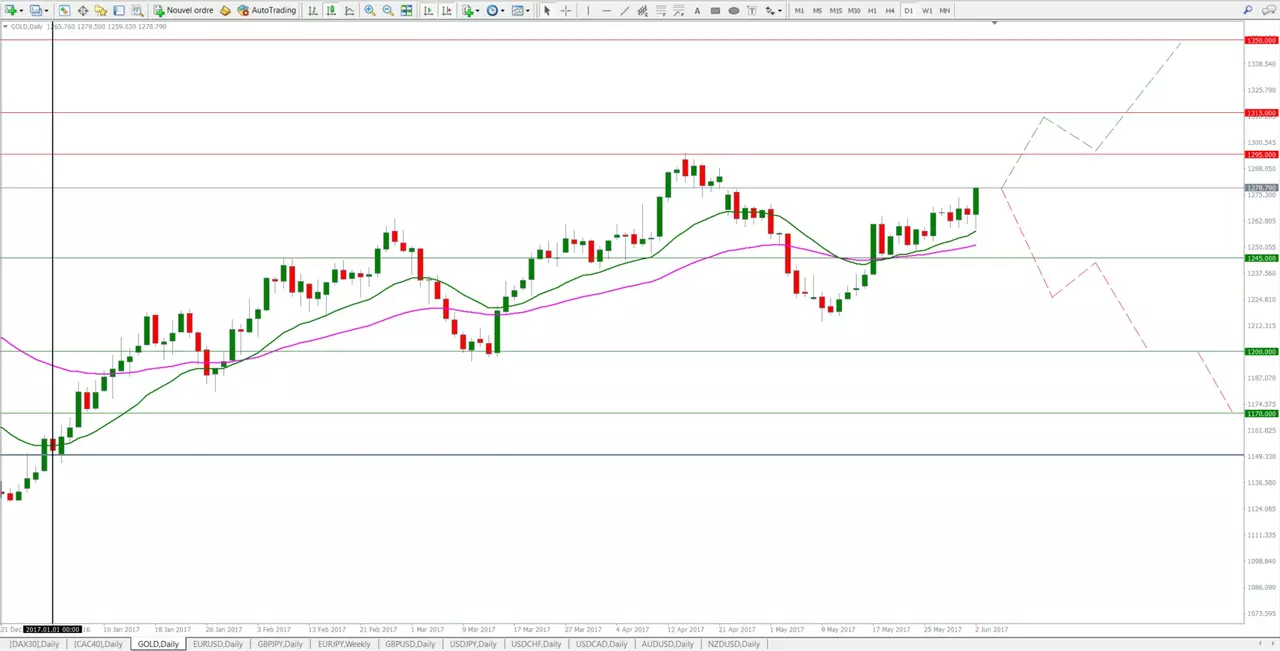
Task: Switch to GBPUSD,Daily tab
Action: [x=410, y=644]
